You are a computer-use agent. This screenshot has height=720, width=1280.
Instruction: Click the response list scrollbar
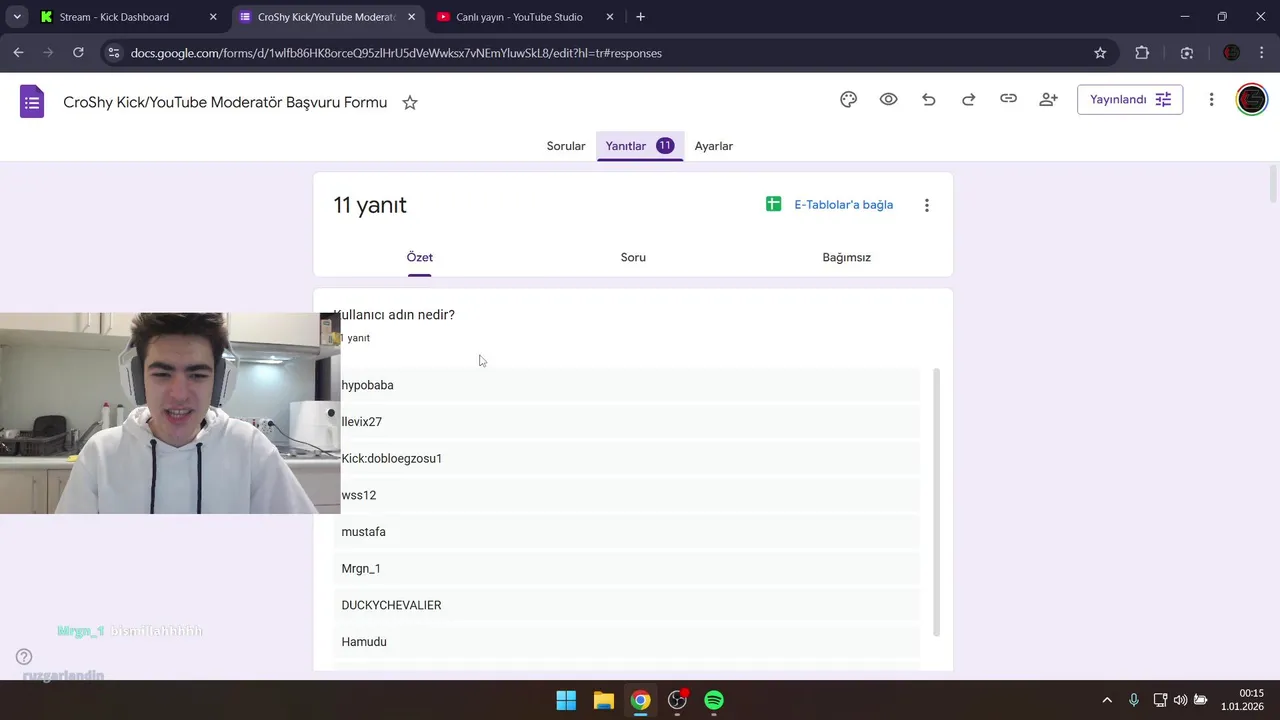click(x=936, y=502)
